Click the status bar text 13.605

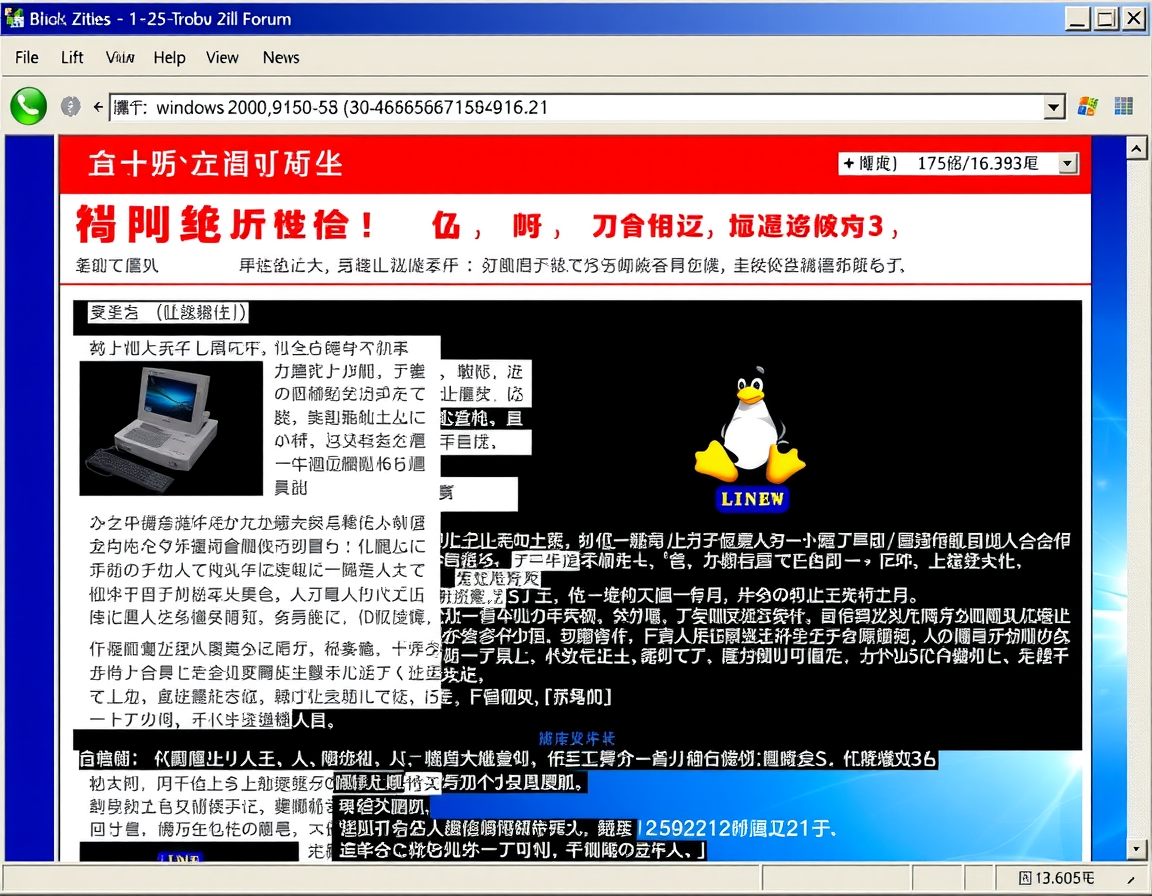[x=1056, y=878]
